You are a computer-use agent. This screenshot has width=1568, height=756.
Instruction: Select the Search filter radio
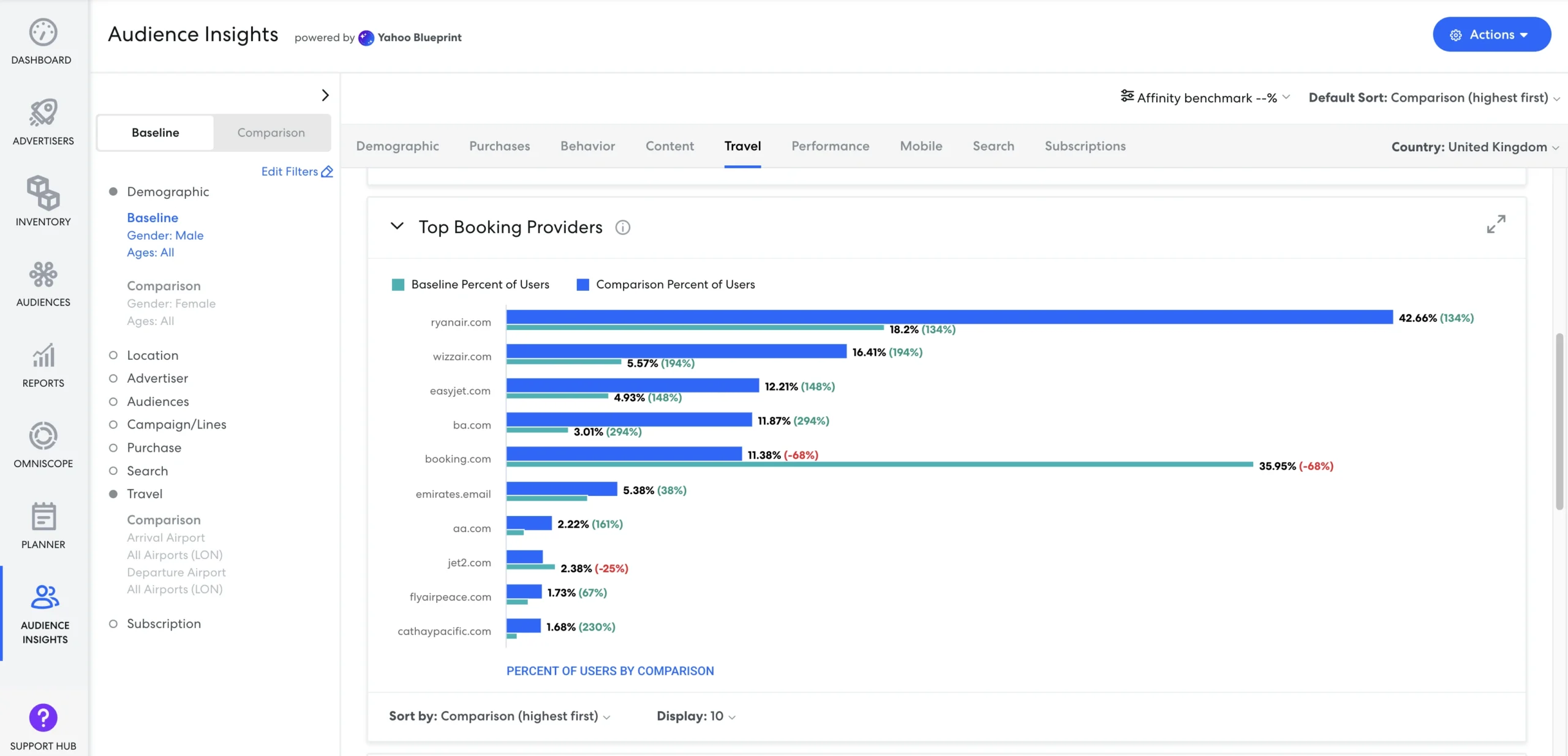pyautogui.click(x=113, y=471)
